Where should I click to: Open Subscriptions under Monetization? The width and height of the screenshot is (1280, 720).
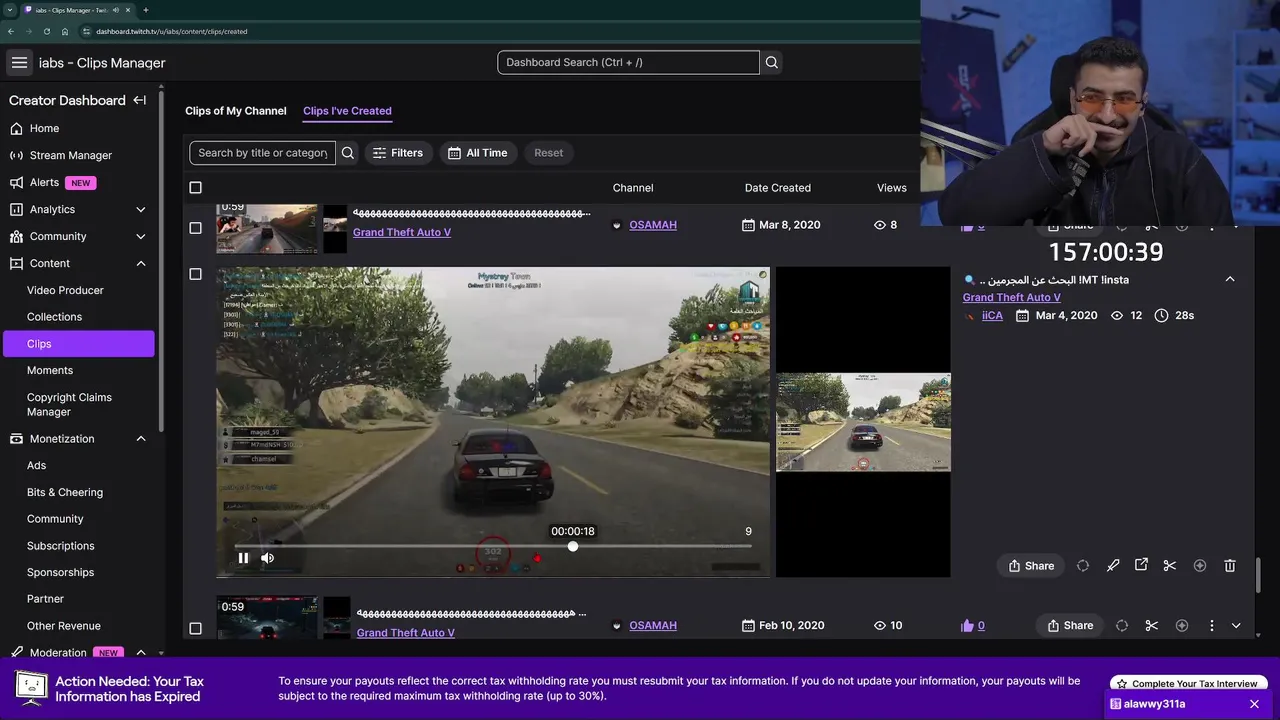coord(61,546)
